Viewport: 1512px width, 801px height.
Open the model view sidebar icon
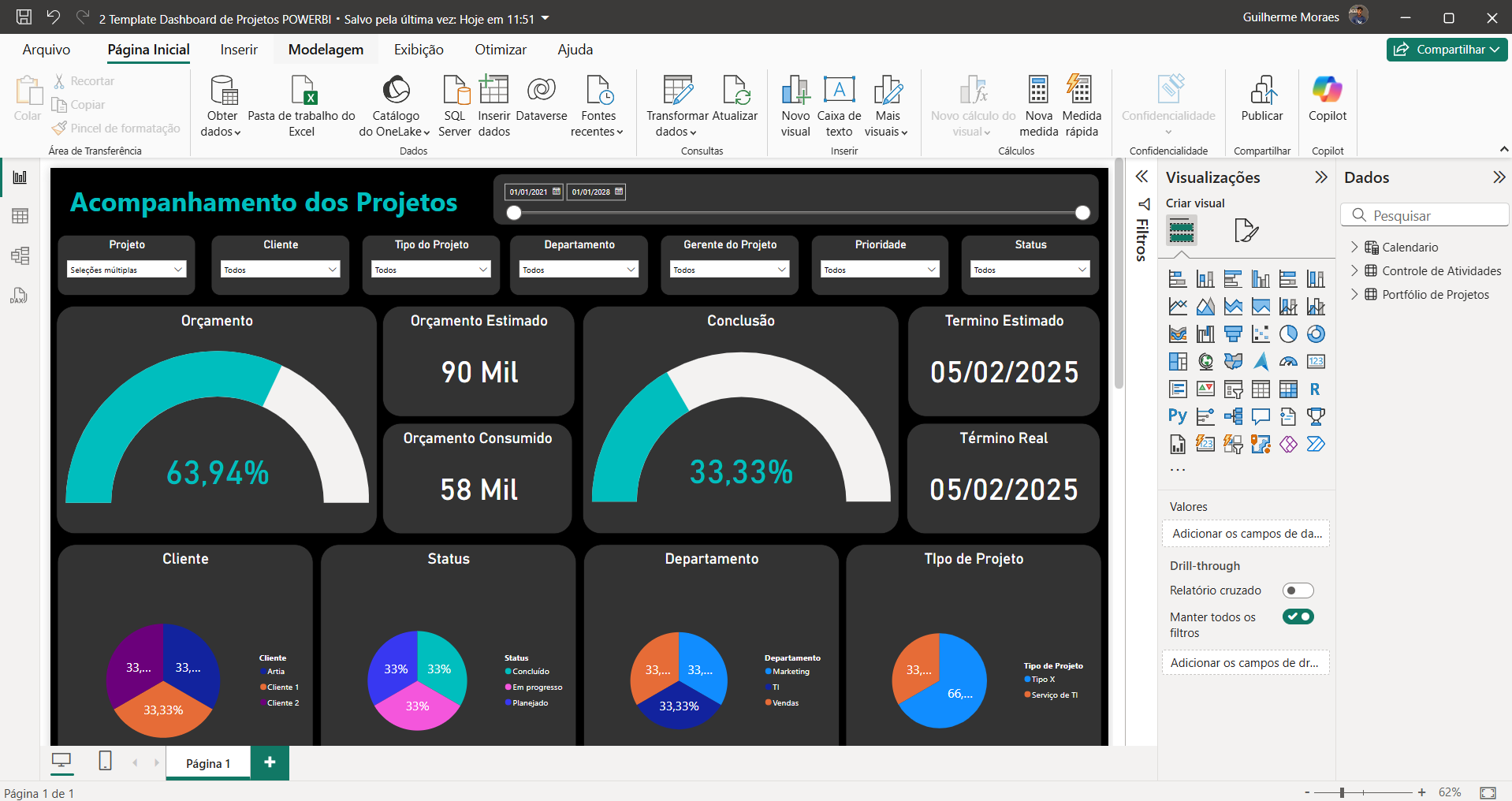click(x=20, y=255)
